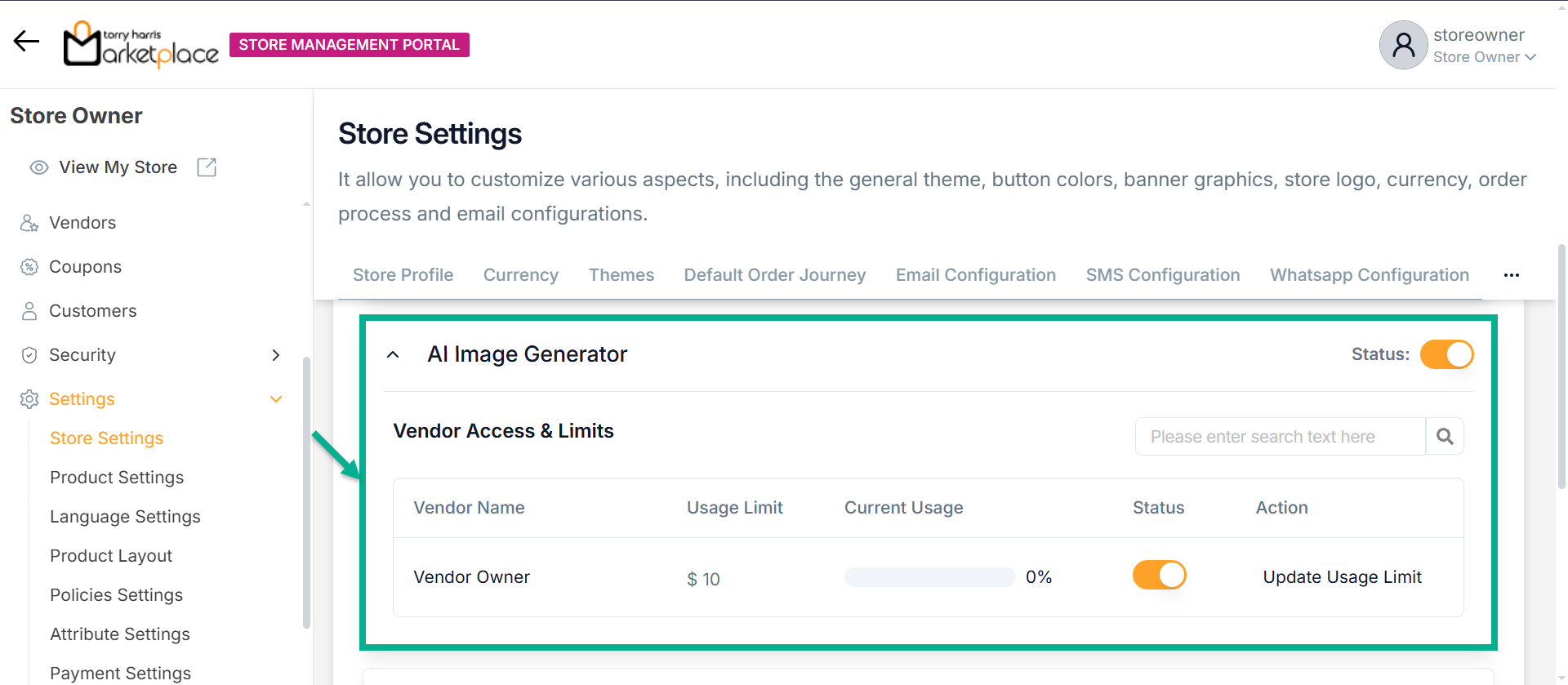The width and height of the screenshot is (1568, 685).
Task: Click the Settings gear icon in sidebar
Action: [x=29, y=399]
